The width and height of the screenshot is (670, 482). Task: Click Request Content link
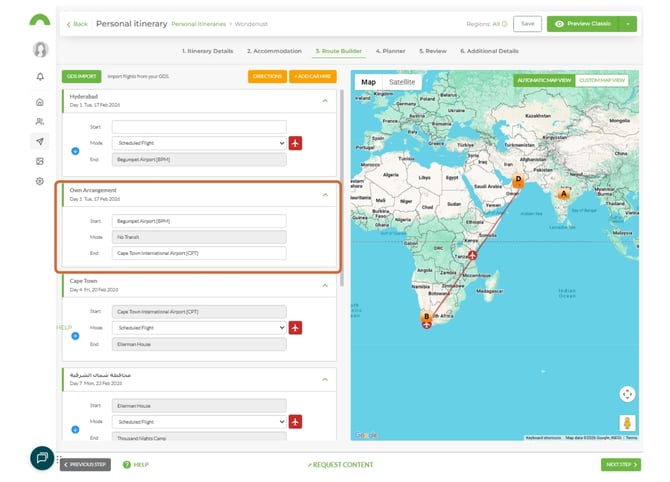(x=340, y=464)
